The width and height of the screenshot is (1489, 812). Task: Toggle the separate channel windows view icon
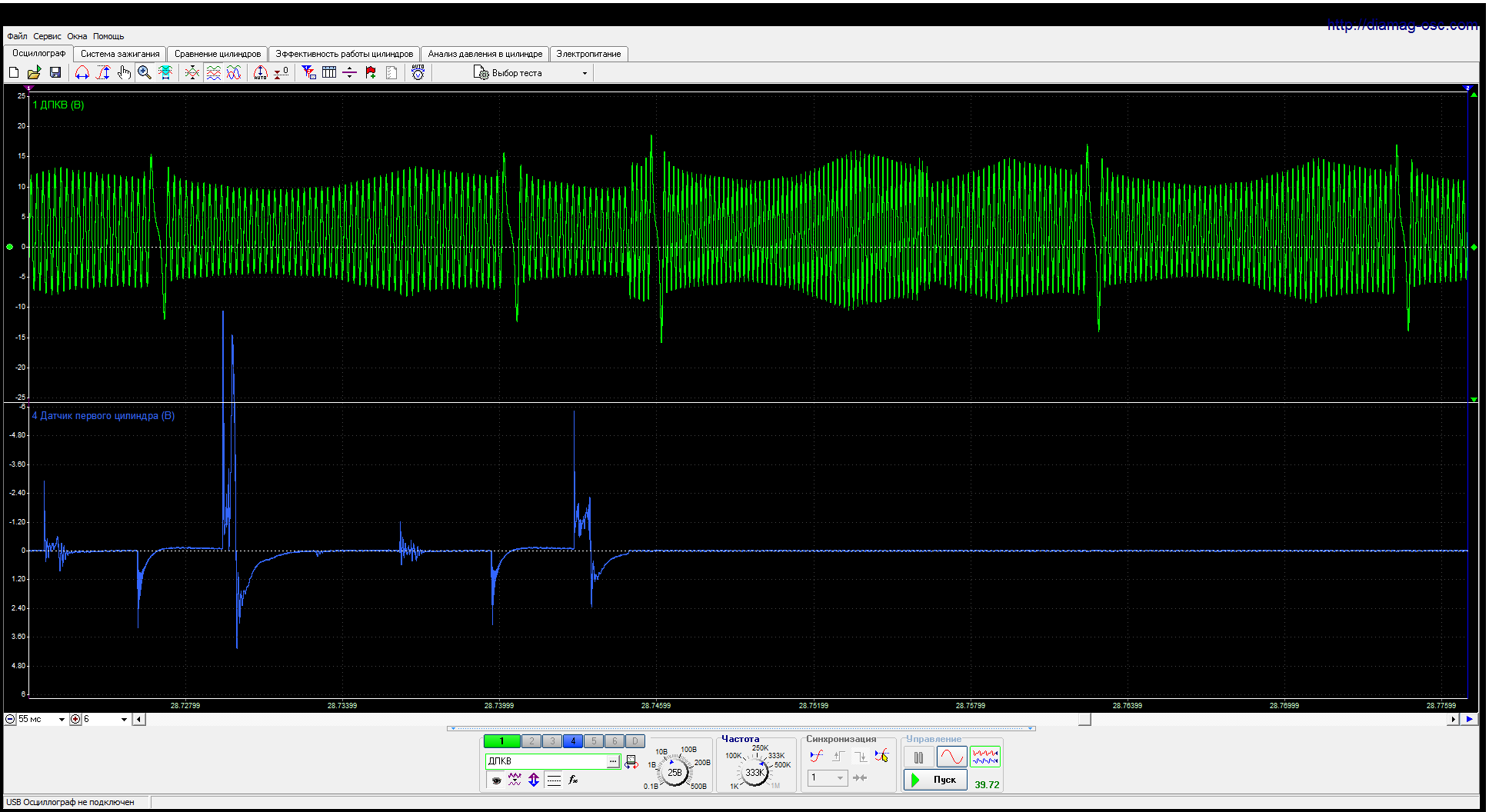coord(214,72)
